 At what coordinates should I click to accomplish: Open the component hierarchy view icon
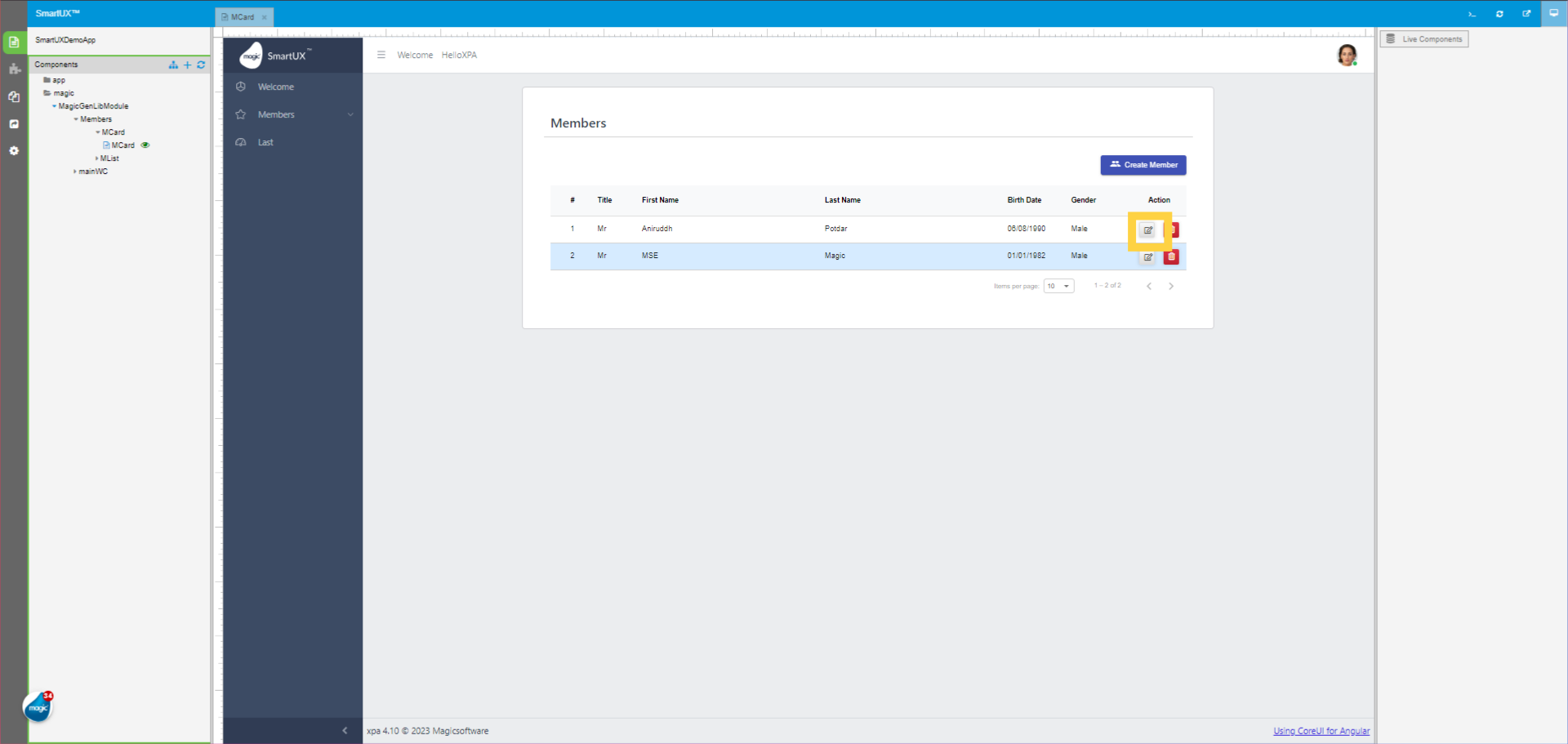click(172, 65)
